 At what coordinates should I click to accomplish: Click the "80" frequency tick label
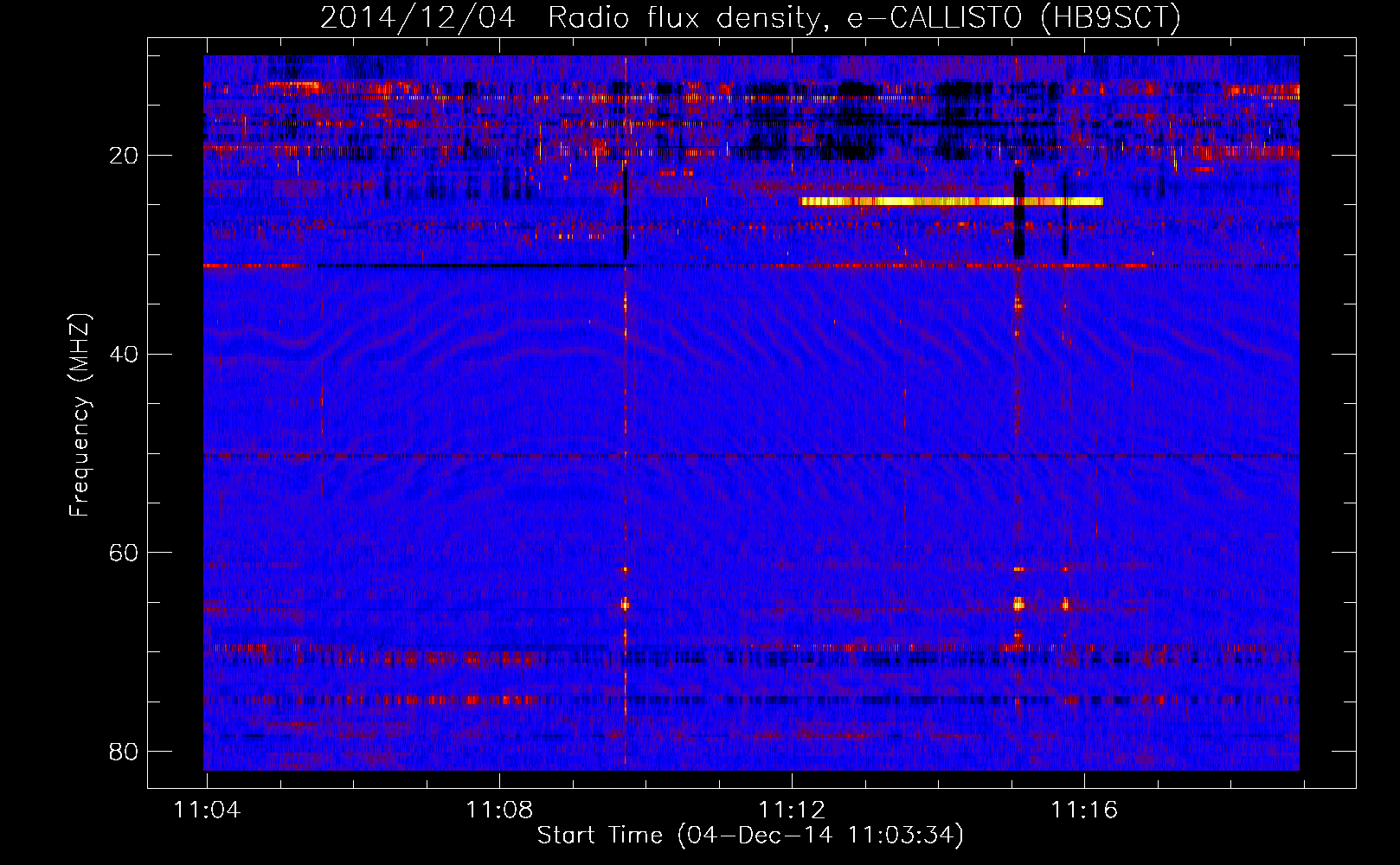click(x=124, y=751)
